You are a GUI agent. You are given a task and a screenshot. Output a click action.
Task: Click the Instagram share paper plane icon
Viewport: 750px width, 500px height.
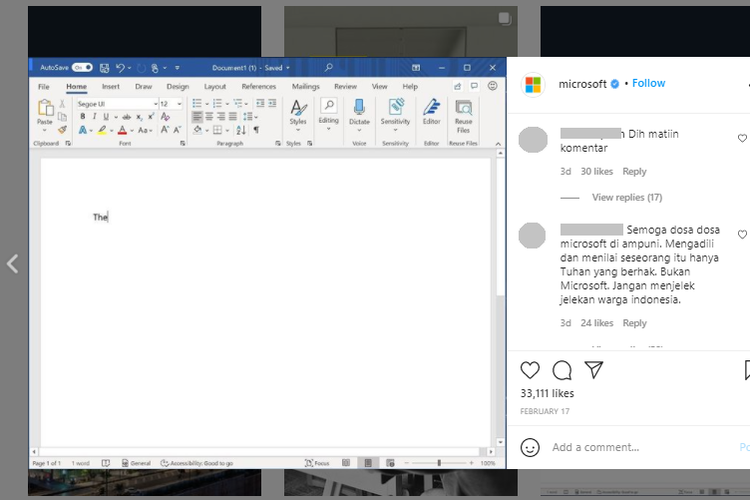pyautogui.click(x=594, y=371)
